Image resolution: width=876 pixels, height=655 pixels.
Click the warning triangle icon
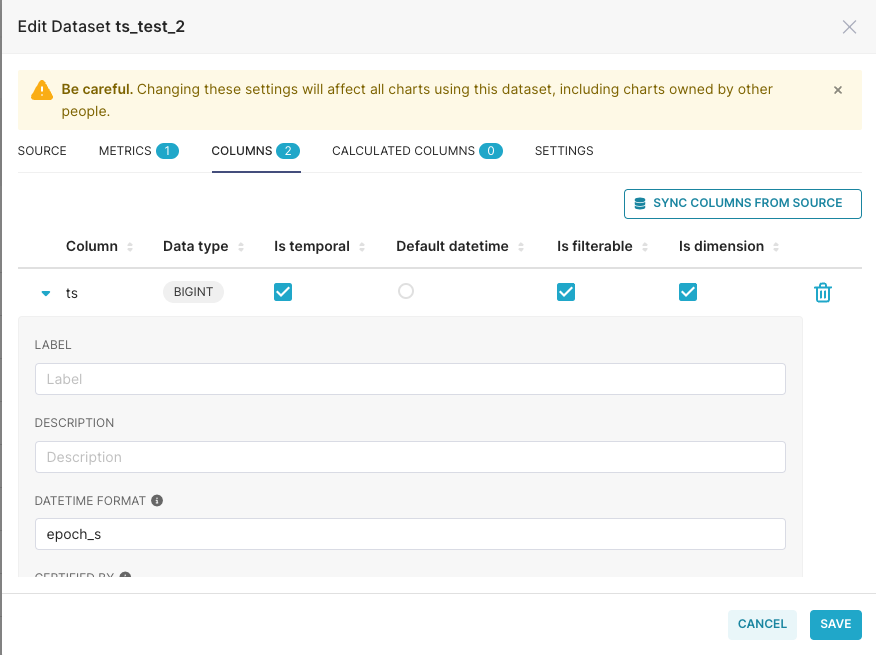41,89
